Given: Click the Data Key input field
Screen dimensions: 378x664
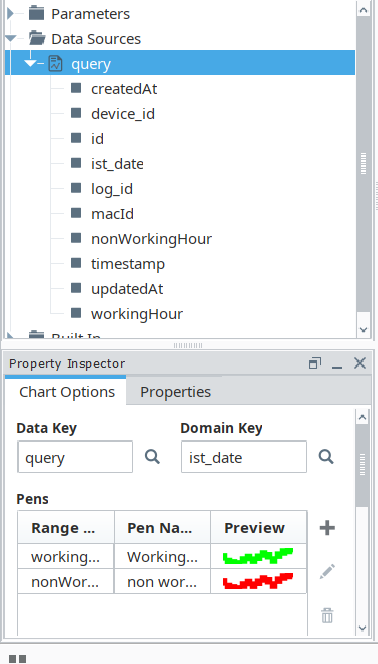Looking at the screenshot, I should pyautogui.click(x=75, y=456).
